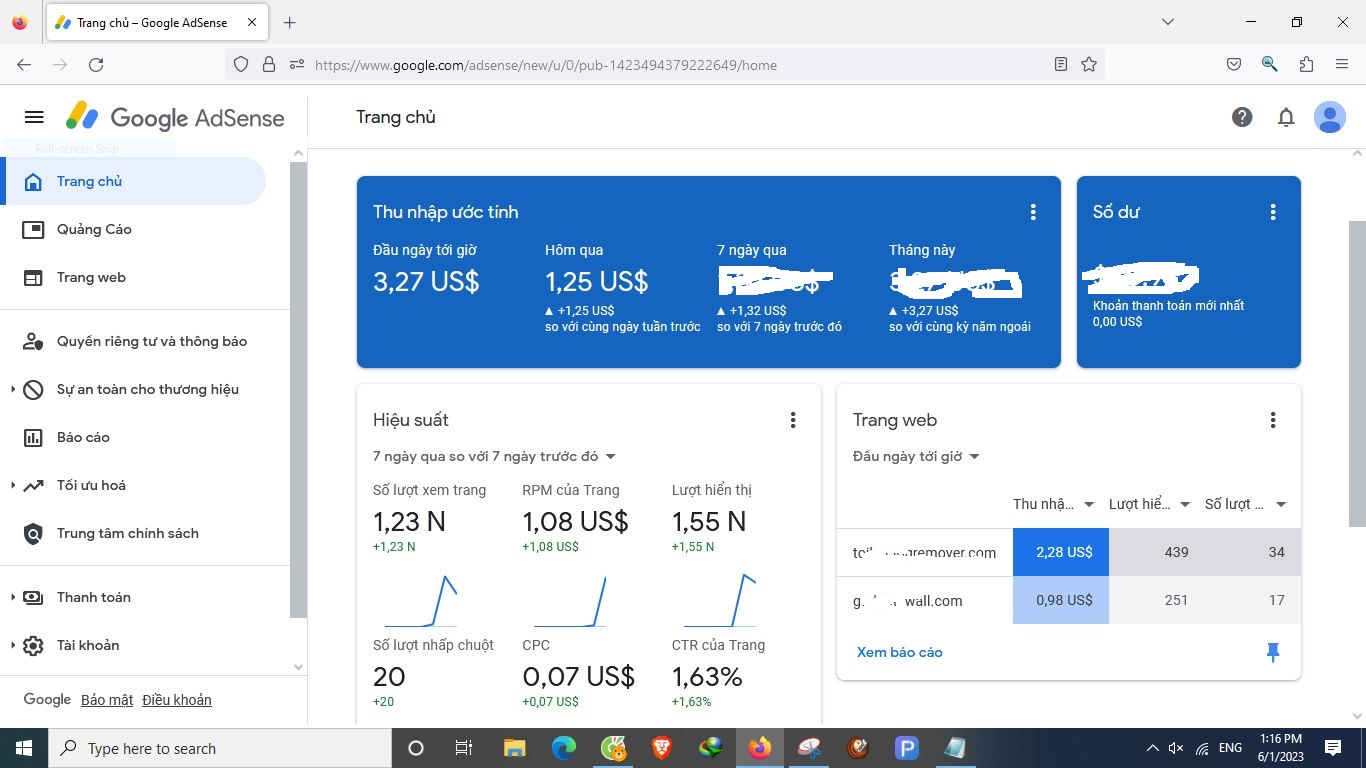The height and width of the screenshot is (768, 1366).
Task: Open Windows action center notifications
Action: coord(1332,748)
